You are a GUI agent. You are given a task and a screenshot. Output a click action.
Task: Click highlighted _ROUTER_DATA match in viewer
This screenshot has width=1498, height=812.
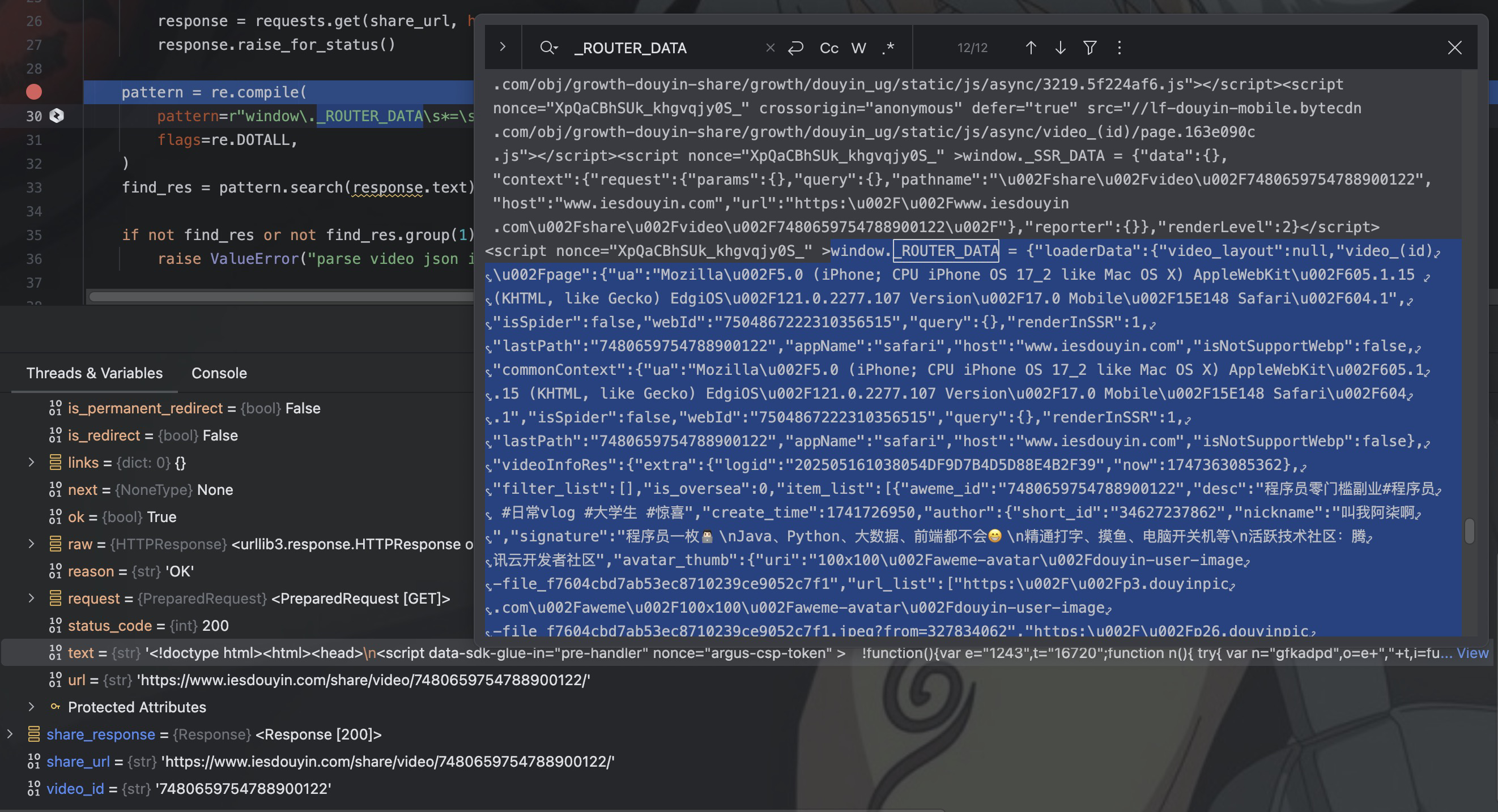(946, 250)
